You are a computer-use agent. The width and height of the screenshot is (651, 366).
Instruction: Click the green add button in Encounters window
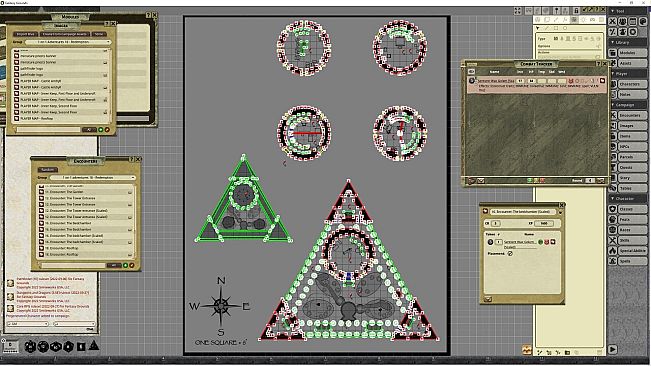pyautogui.click(x=125, y=265)
